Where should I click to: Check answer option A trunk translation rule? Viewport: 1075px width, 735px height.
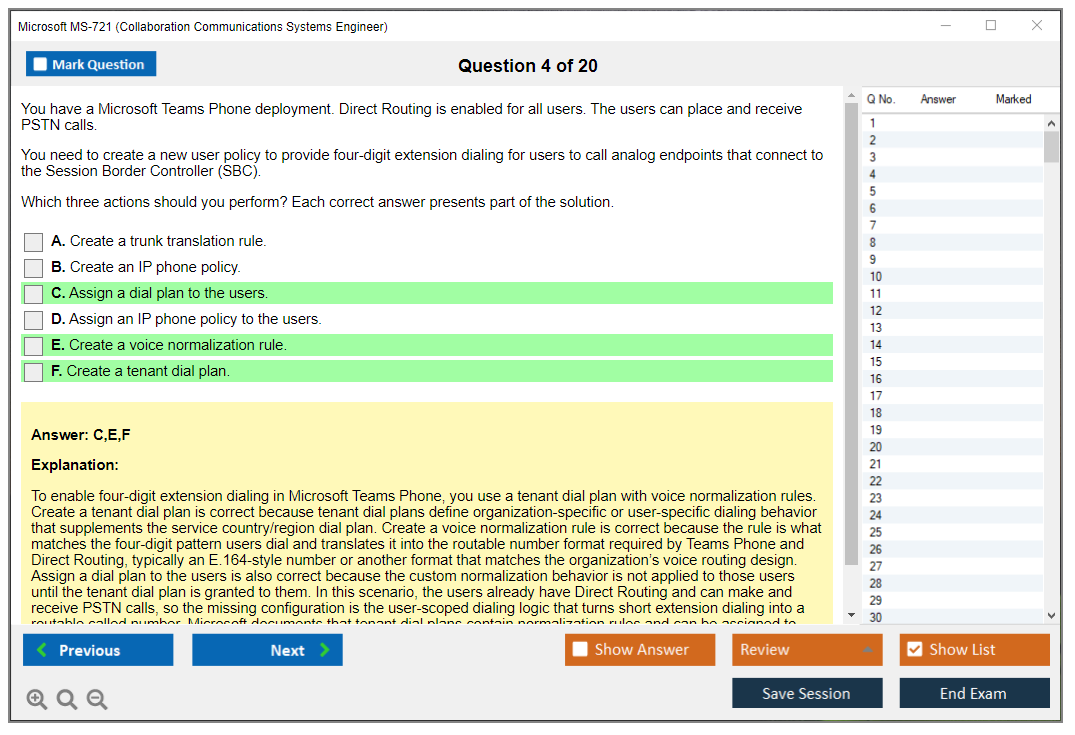[x=34, y=242]
